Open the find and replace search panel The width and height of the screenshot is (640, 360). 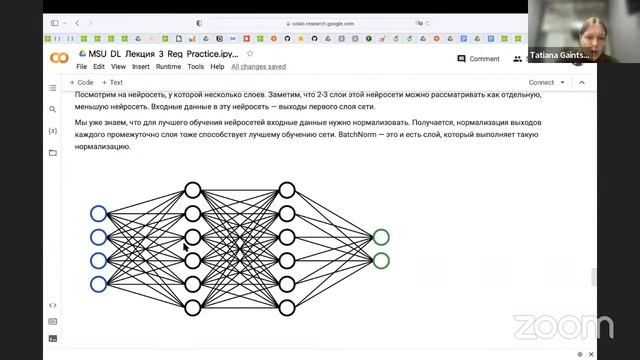click(53, 109)
